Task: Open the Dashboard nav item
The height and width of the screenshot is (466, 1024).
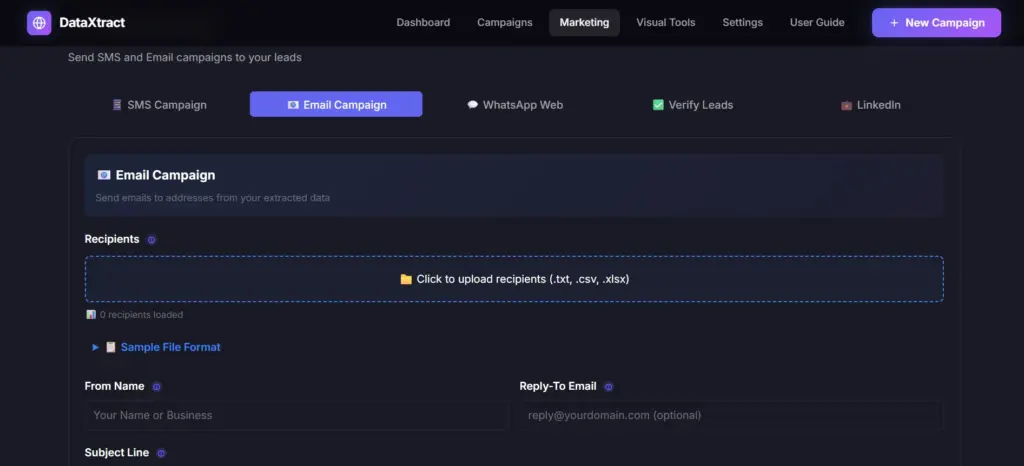Action: pos(423,23)
